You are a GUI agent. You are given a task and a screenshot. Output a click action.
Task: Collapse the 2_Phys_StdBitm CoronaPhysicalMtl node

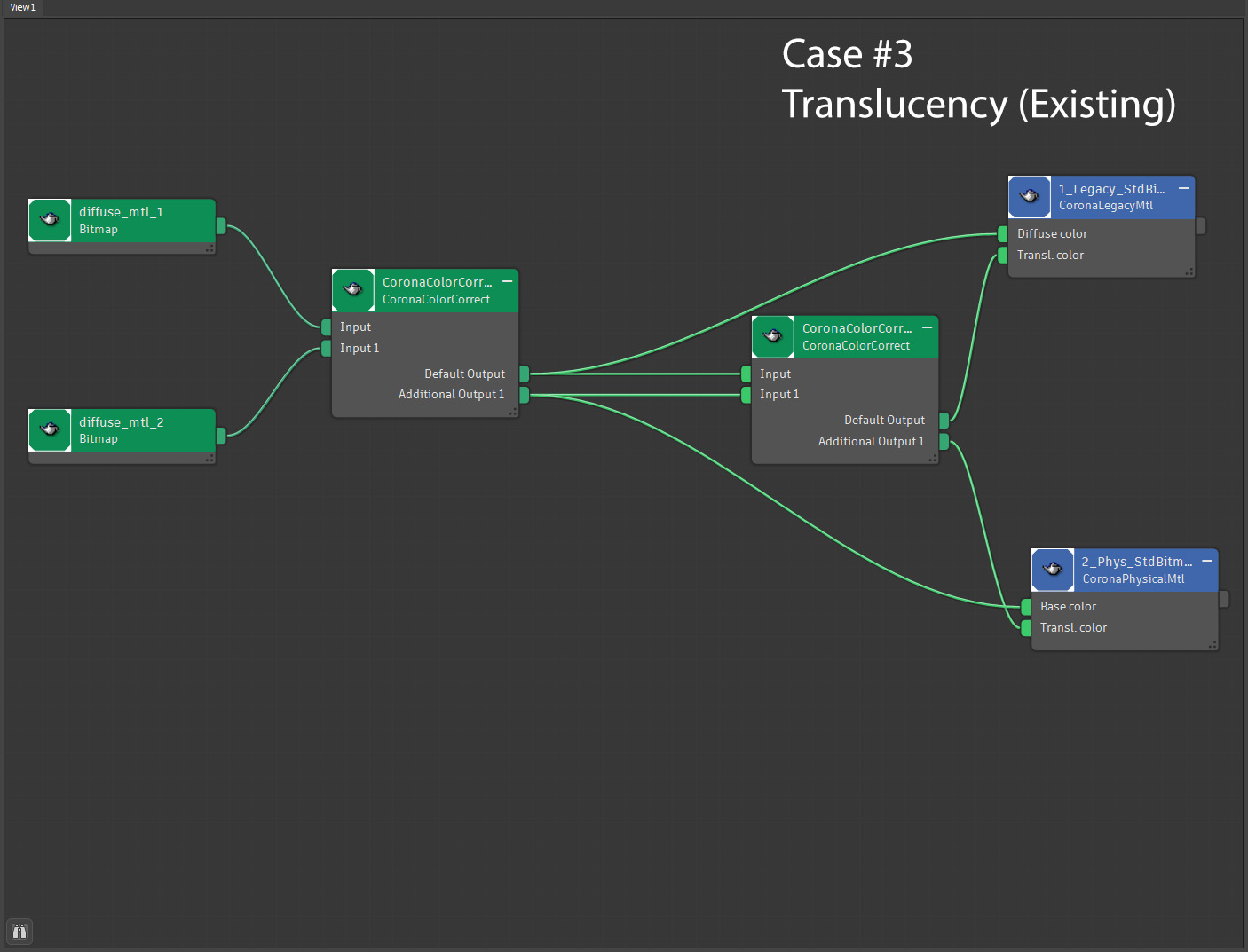(x=1206, y=562)
